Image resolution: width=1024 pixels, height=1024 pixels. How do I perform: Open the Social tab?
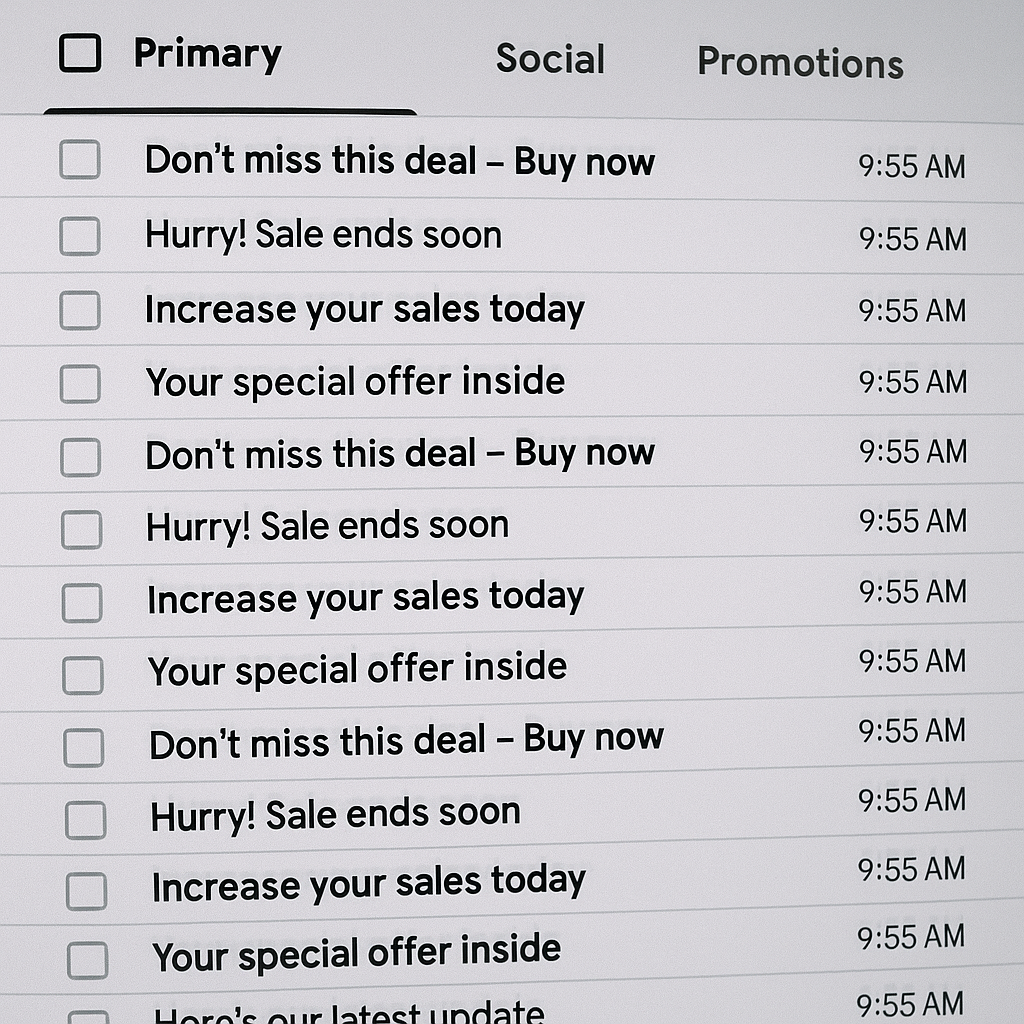coord(550,59)
